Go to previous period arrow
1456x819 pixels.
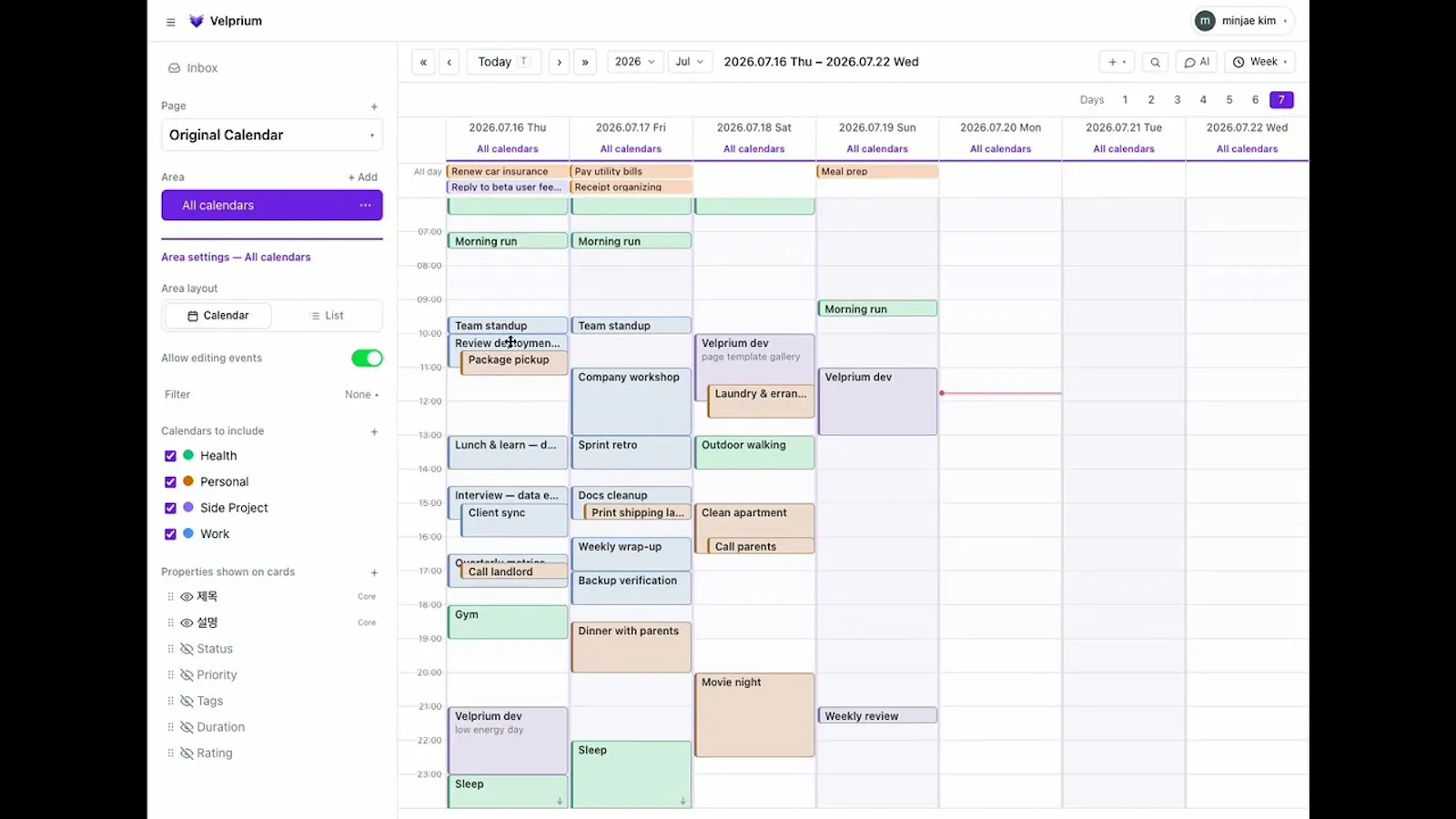(450, 62)
